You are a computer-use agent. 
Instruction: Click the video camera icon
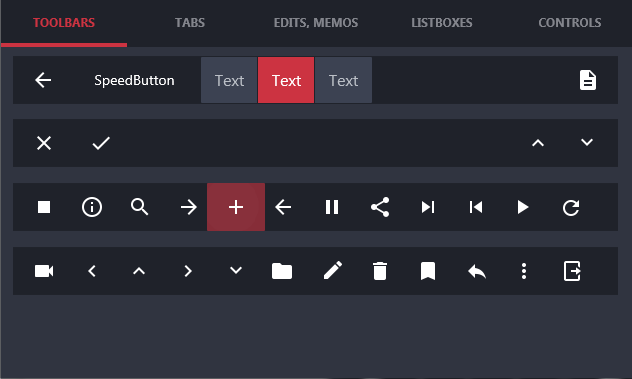[44, 271]
